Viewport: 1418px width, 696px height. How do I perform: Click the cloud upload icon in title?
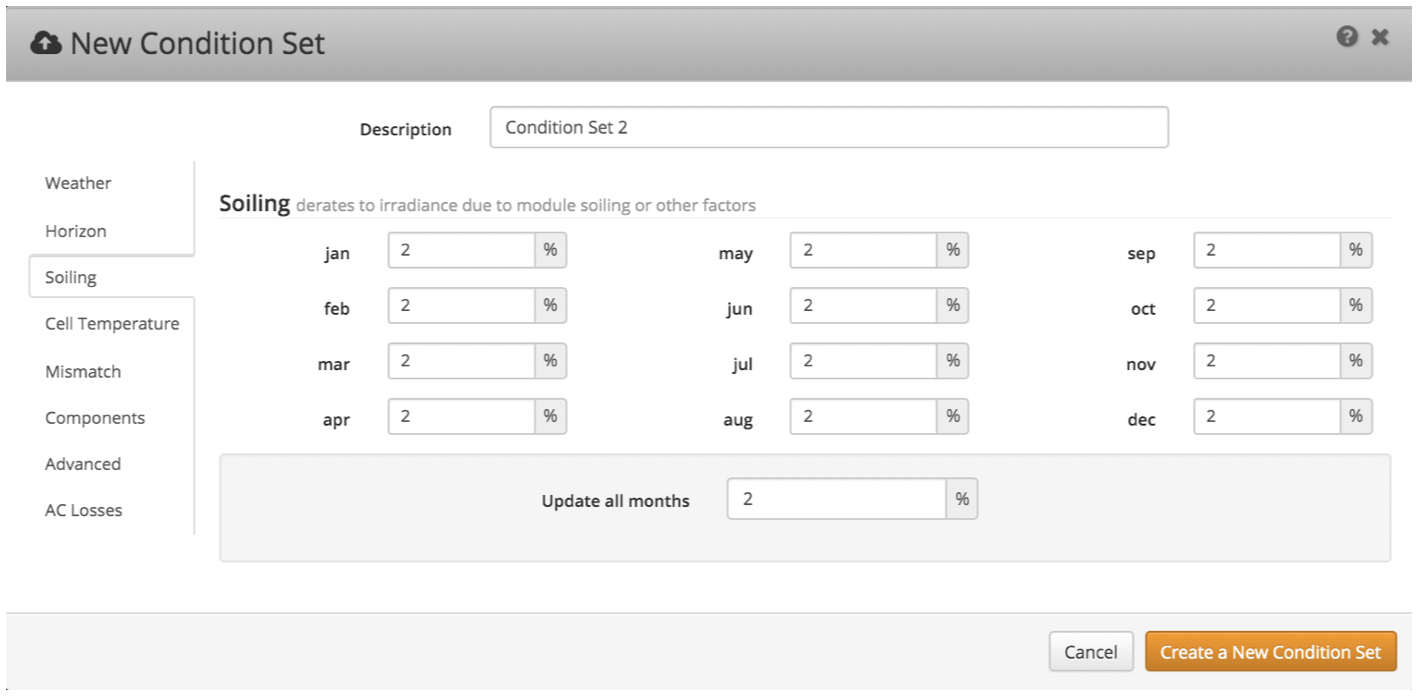(46, 43)
